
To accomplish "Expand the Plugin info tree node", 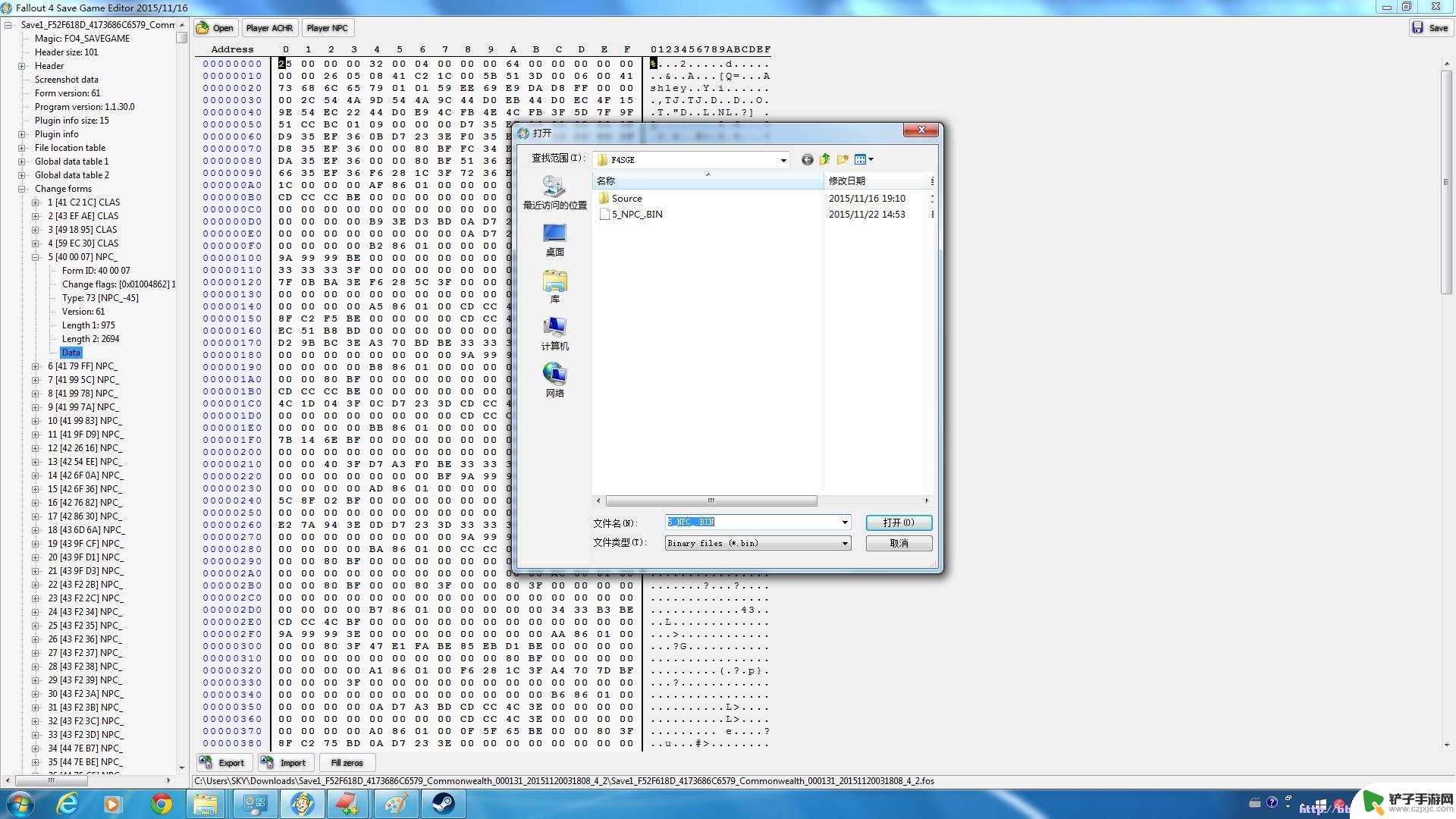I will 22,134.
